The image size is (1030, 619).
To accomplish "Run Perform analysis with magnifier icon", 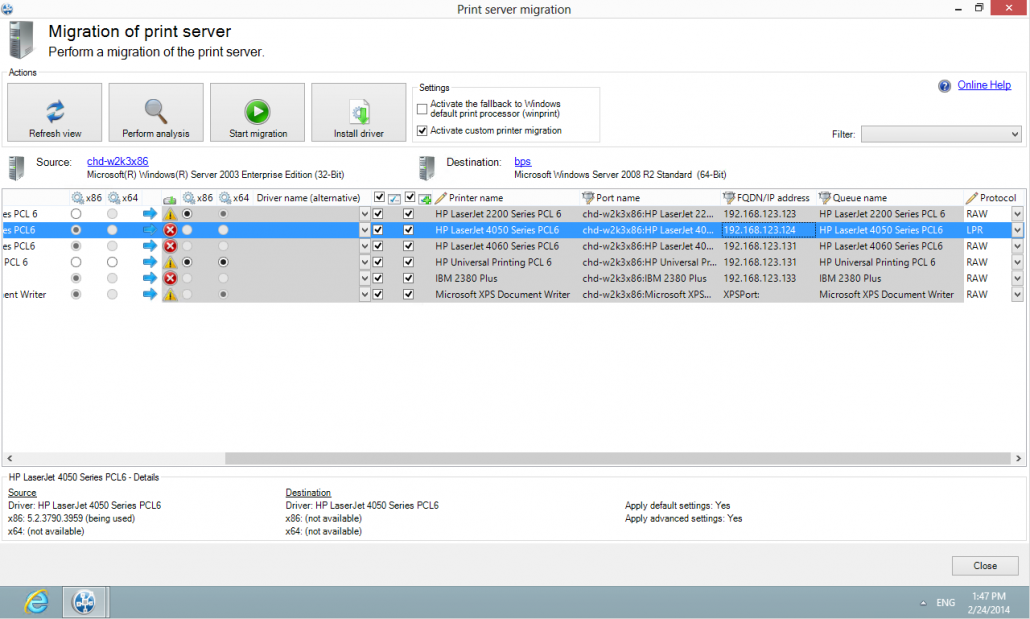I will [156, 112].
